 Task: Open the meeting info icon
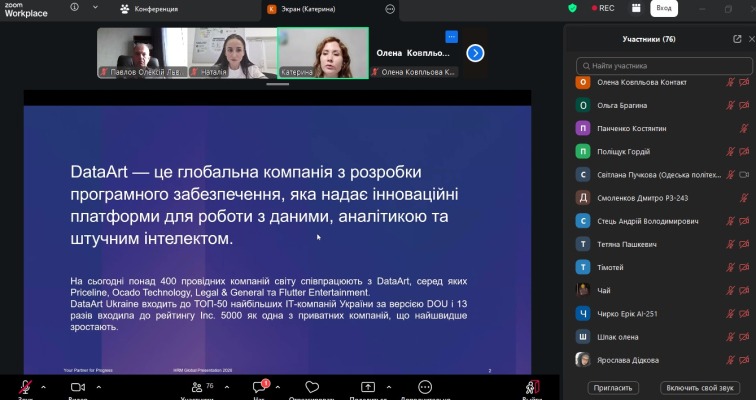click(74, 7)
